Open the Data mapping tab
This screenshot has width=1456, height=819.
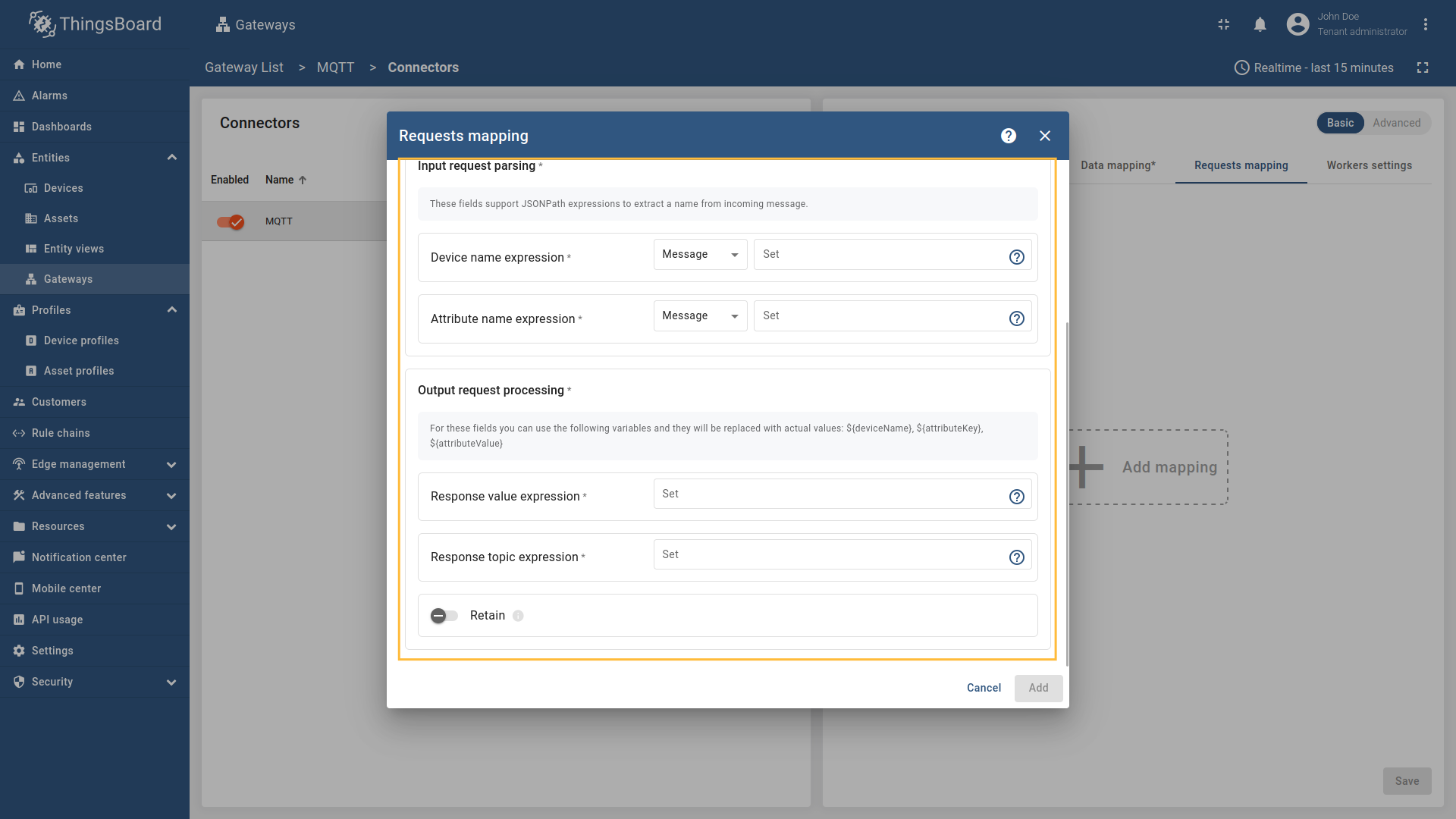1118,165
